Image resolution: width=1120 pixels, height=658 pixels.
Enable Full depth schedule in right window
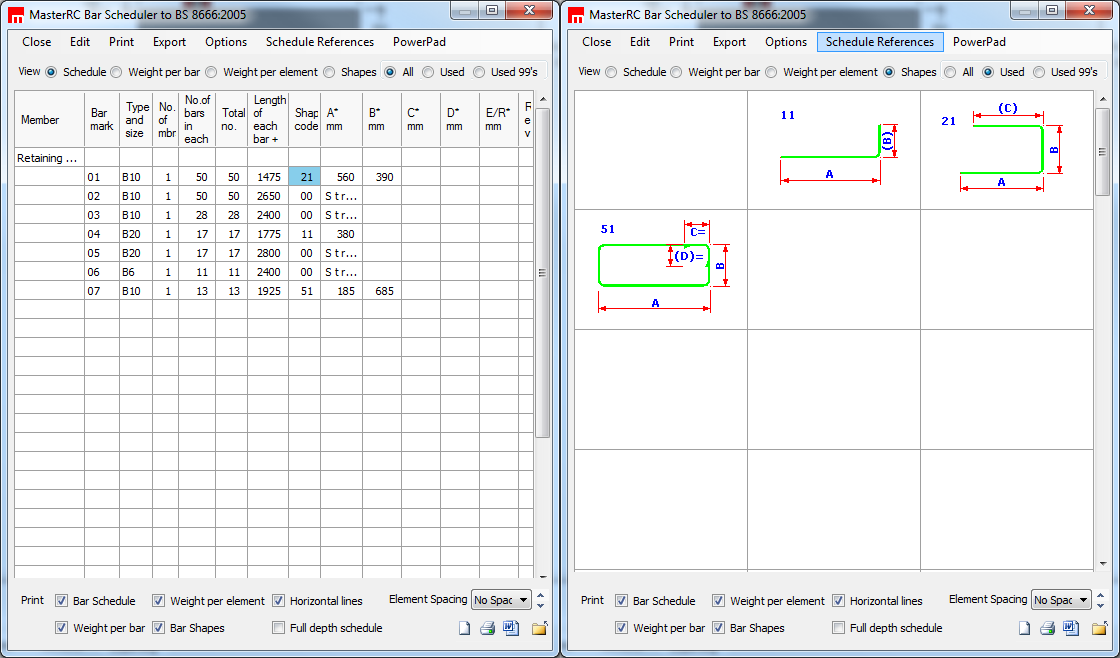coord(839,628)
